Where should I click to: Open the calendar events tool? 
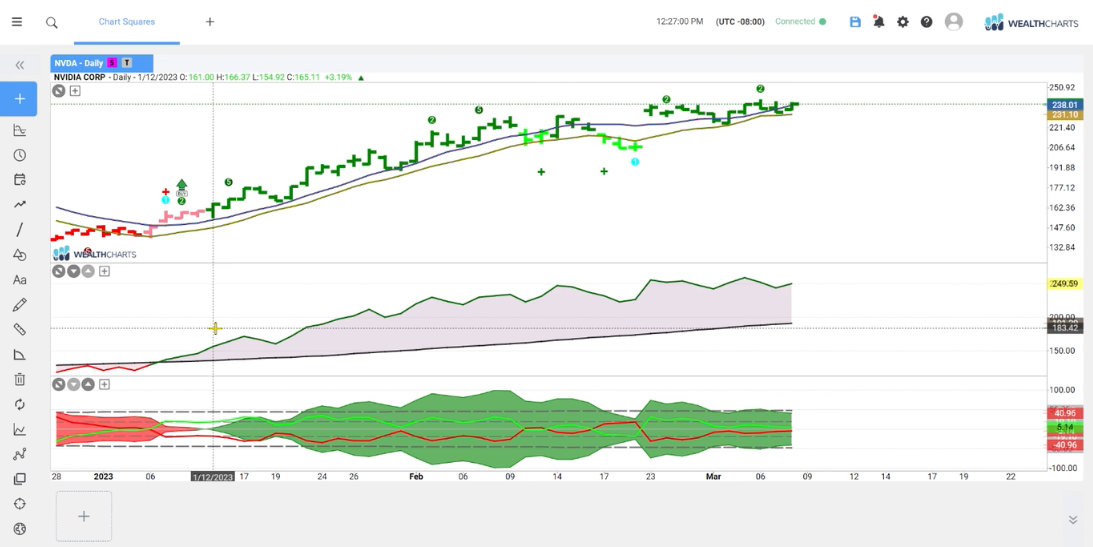(x=20, y=180)
